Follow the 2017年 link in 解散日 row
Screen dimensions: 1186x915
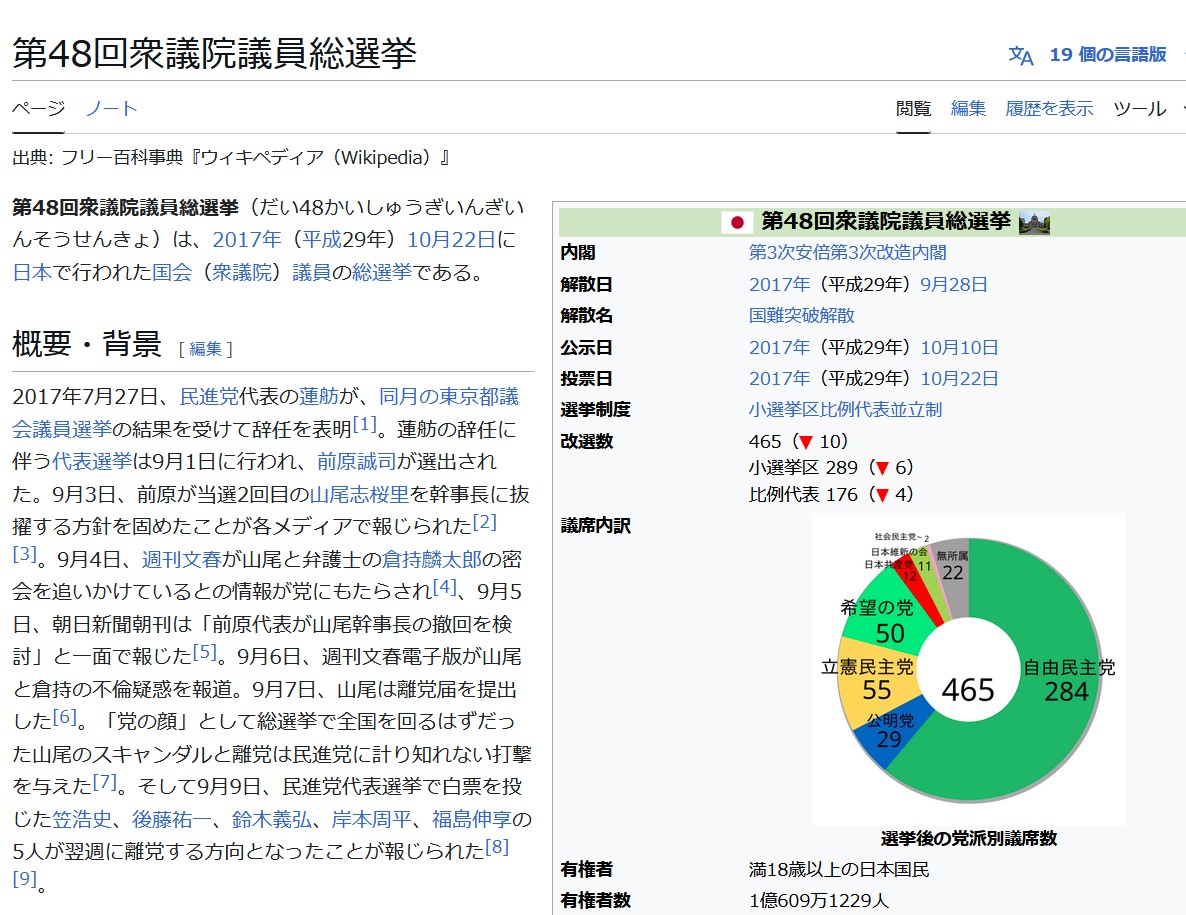[779, 284]
